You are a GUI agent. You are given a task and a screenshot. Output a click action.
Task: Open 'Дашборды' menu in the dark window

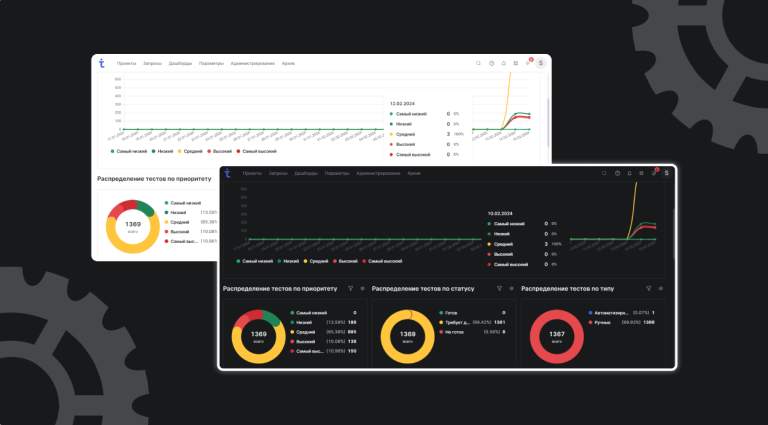pos(306,173)
